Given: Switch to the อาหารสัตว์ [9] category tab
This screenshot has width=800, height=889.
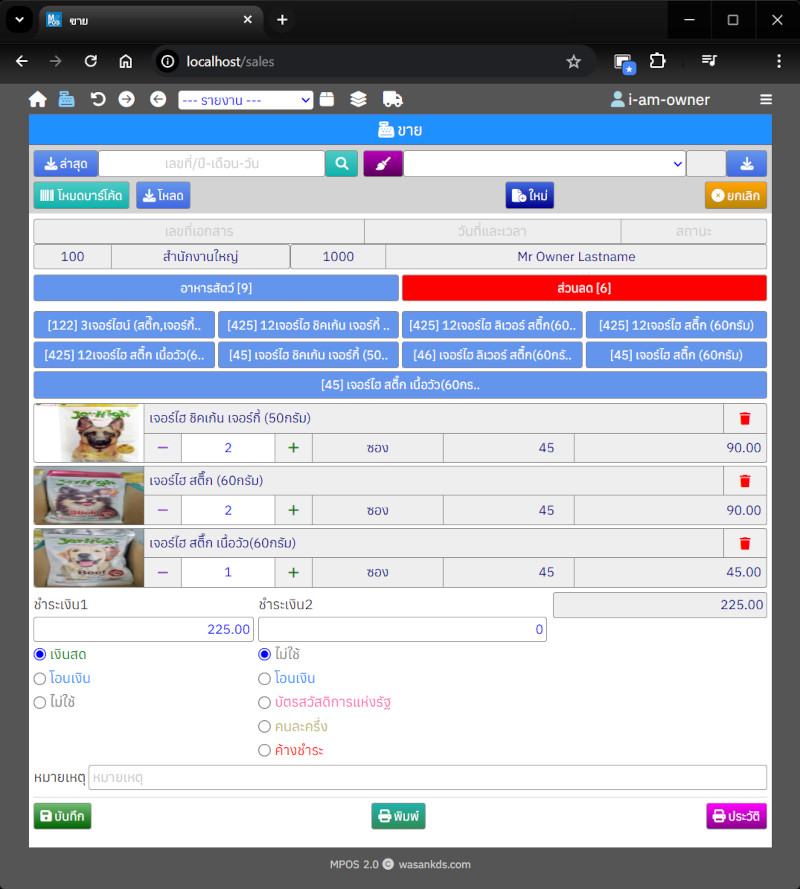Looking at the screenshot, I should pos(216,288).
